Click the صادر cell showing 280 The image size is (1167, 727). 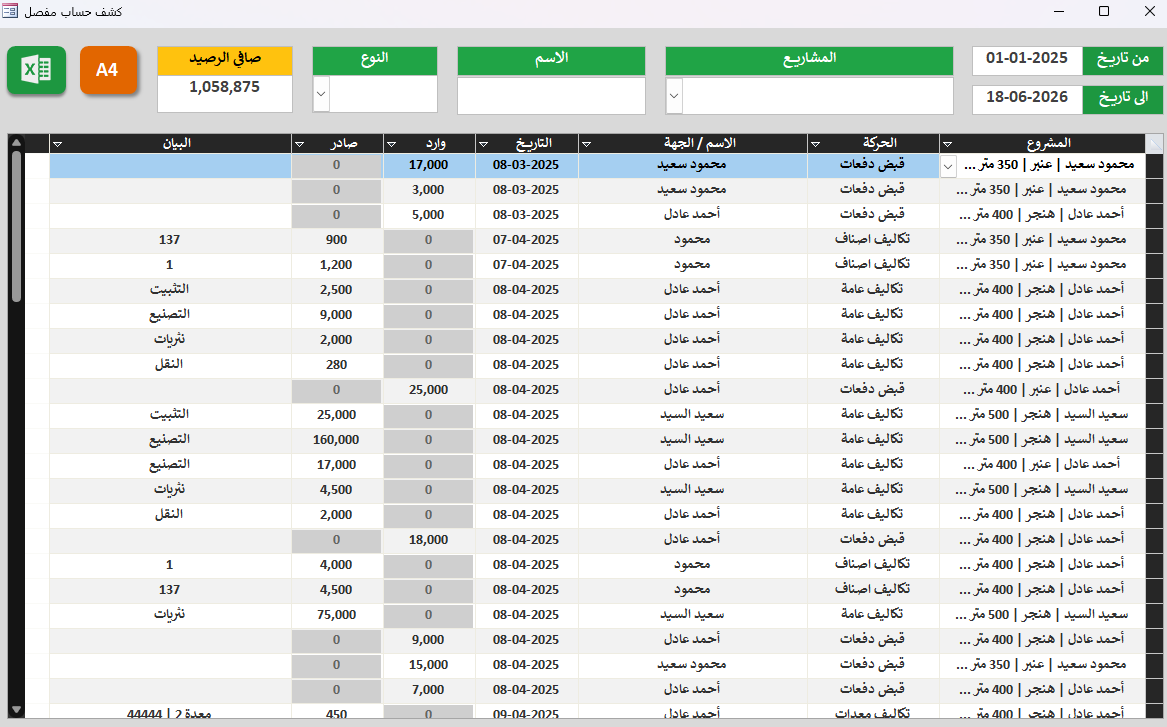click(336, 365)
